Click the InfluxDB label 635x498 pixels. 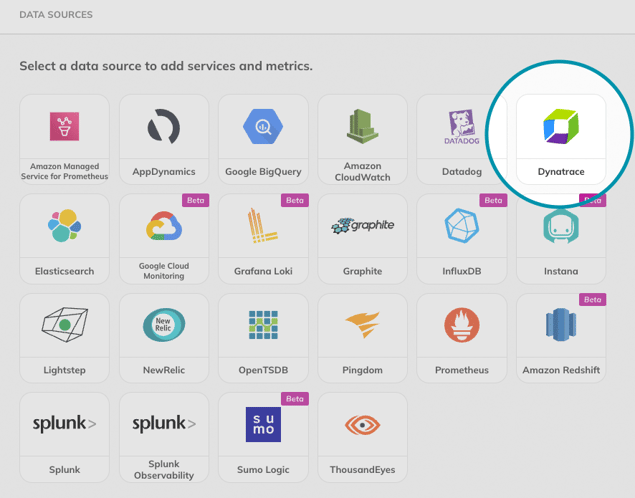tap(462, 271)
